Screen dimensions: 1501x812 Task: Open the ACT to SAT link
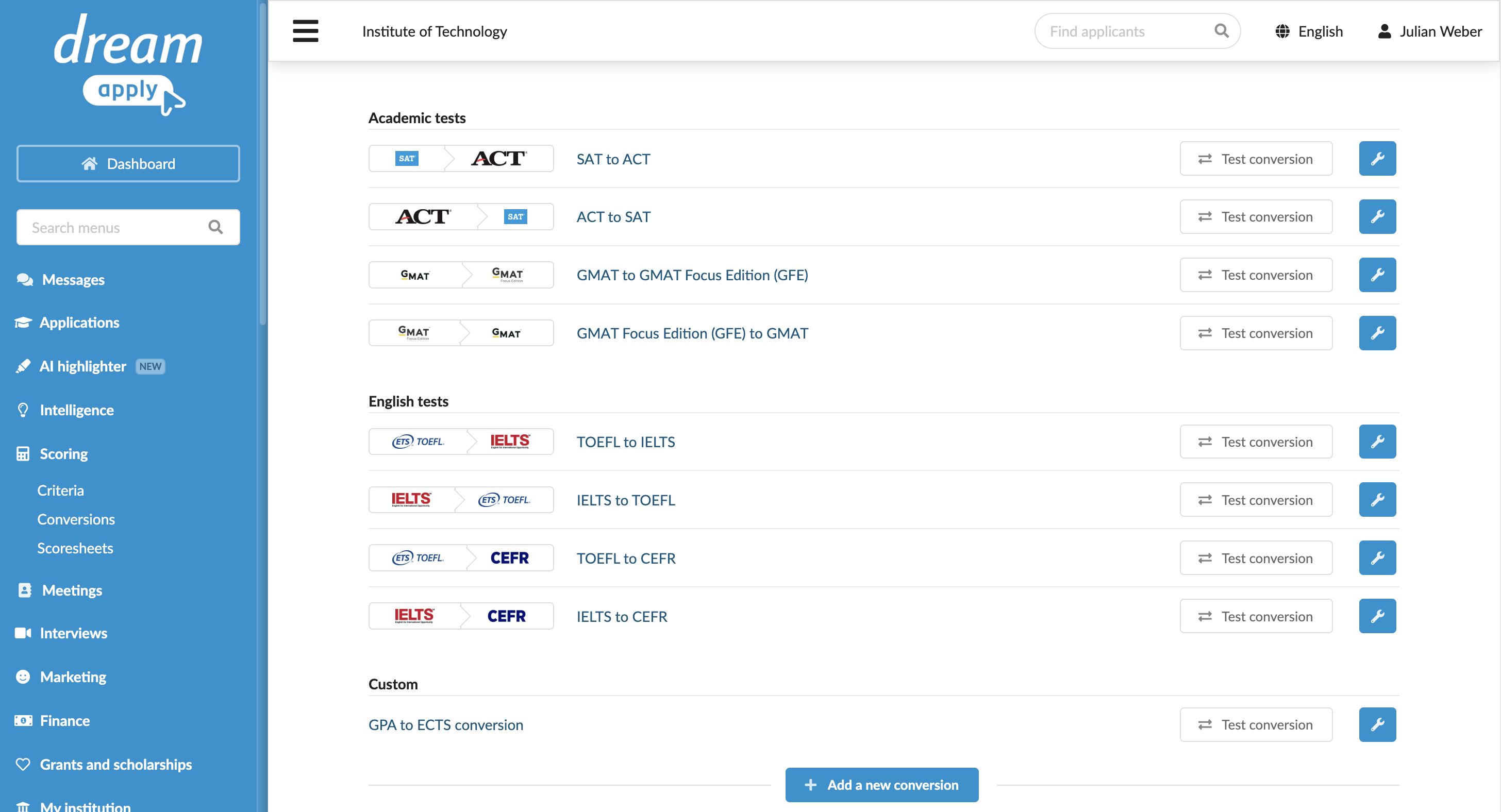613,217
